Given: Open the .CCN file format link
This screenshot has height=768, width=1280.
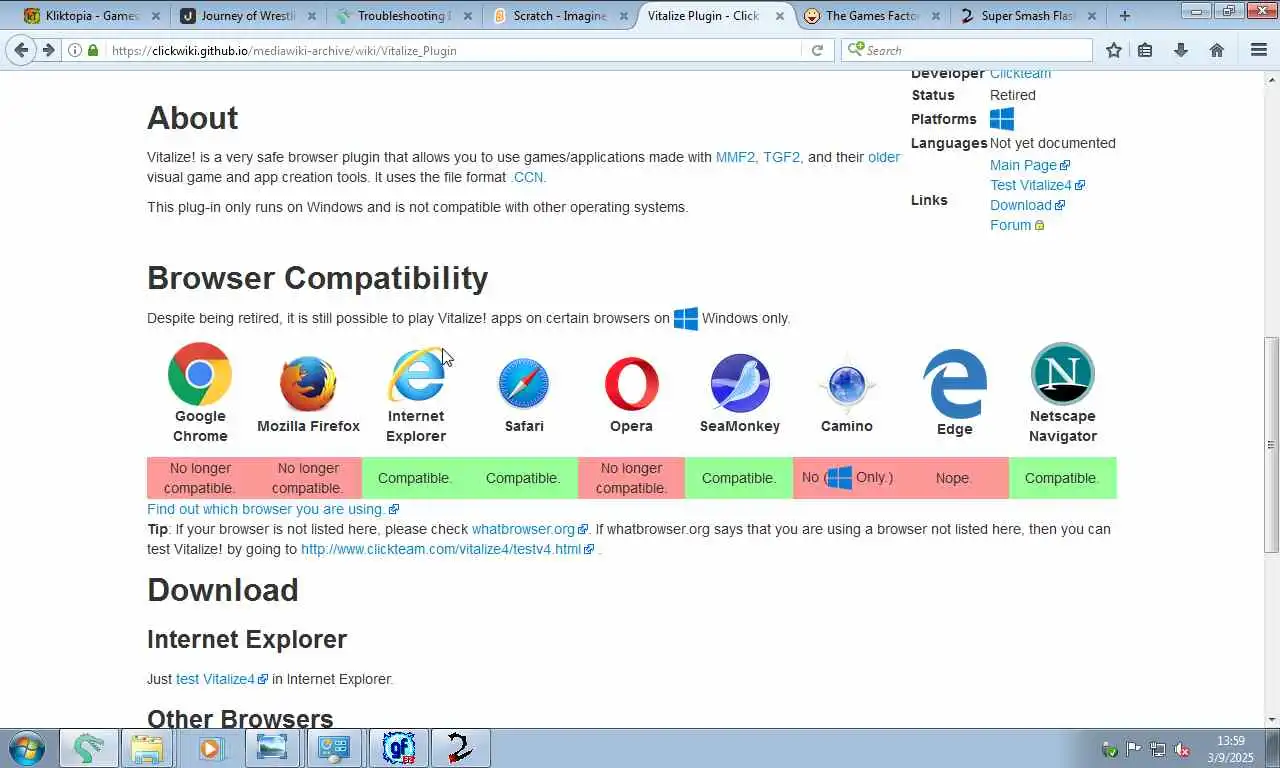Looking at the screenshot, I should point(527,177).
